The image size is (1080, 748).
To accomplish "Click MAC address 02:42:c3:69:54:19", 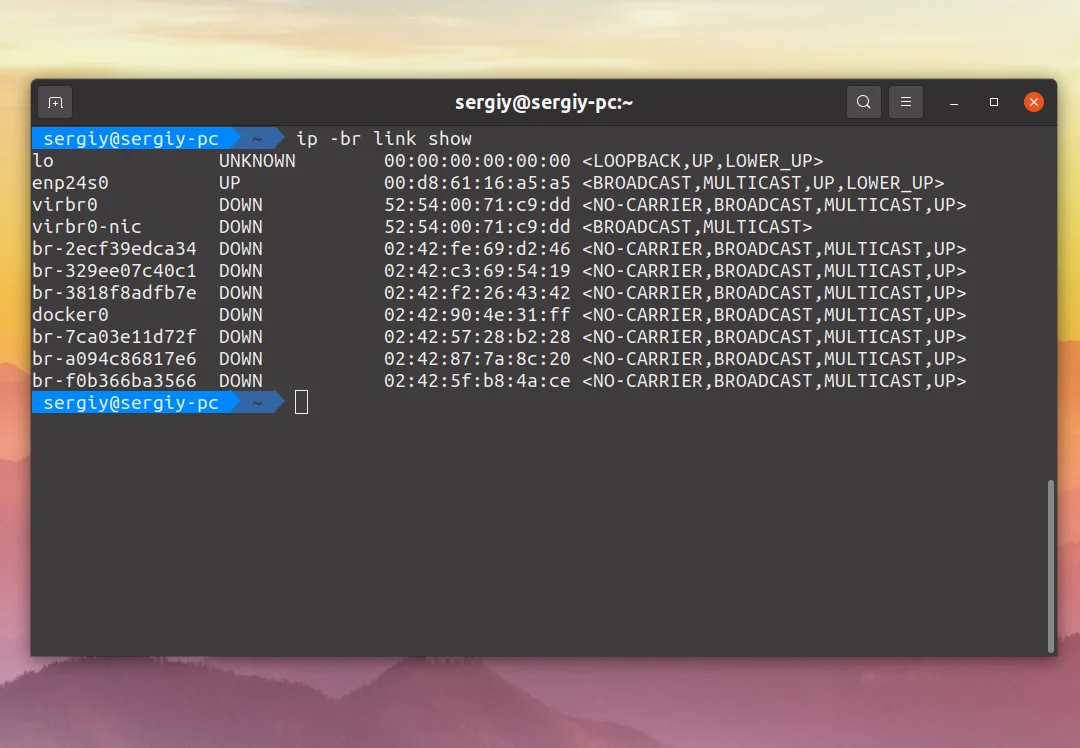I will pos(477,271).
